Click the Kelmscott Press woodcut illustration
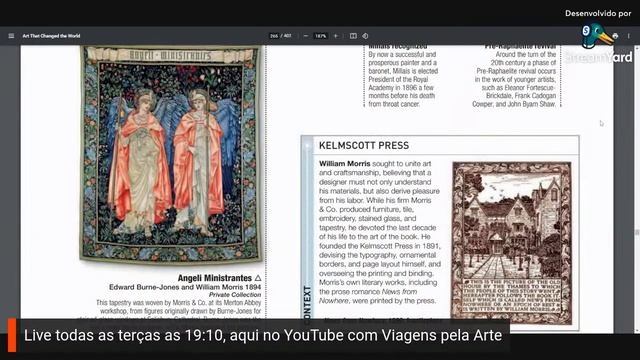 [x=511, y=243]
